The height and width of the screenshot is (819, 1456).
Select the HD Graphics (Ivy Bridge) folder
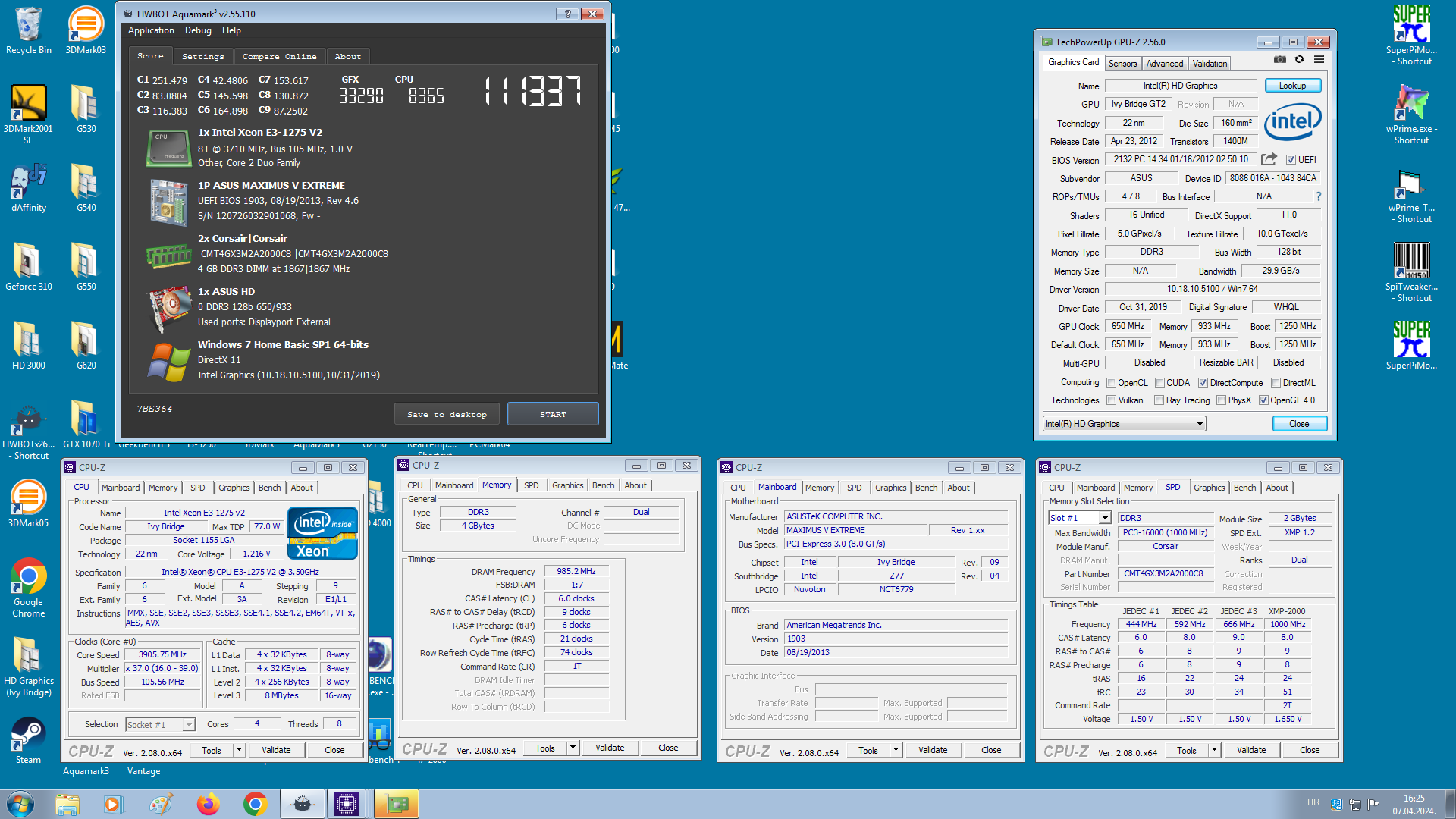point(29,667)
